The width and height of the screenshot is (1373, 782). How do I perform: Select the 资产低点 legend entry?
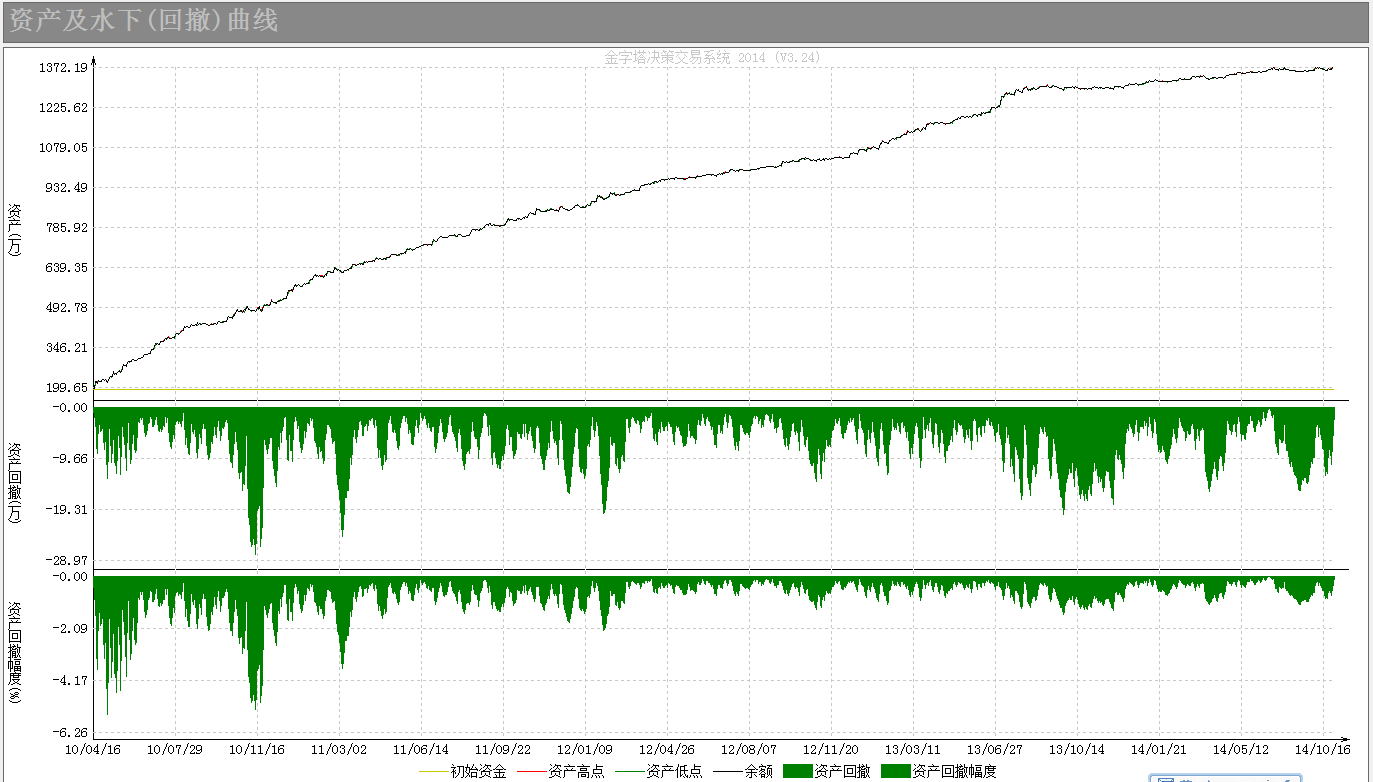point(658,772)
